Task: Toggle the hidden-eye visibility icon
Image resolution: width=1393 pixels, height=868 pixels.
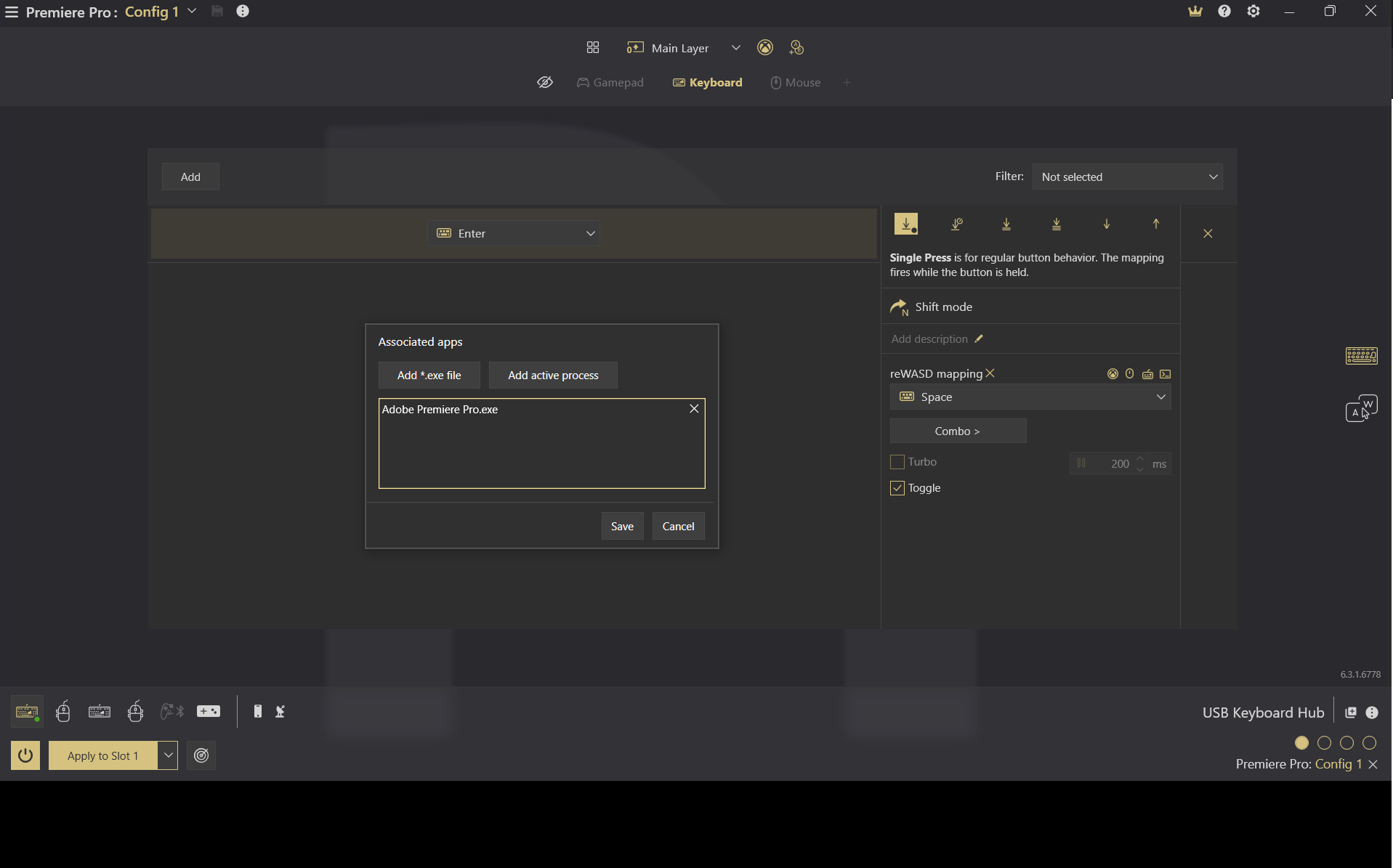Action: click(544, 83)
